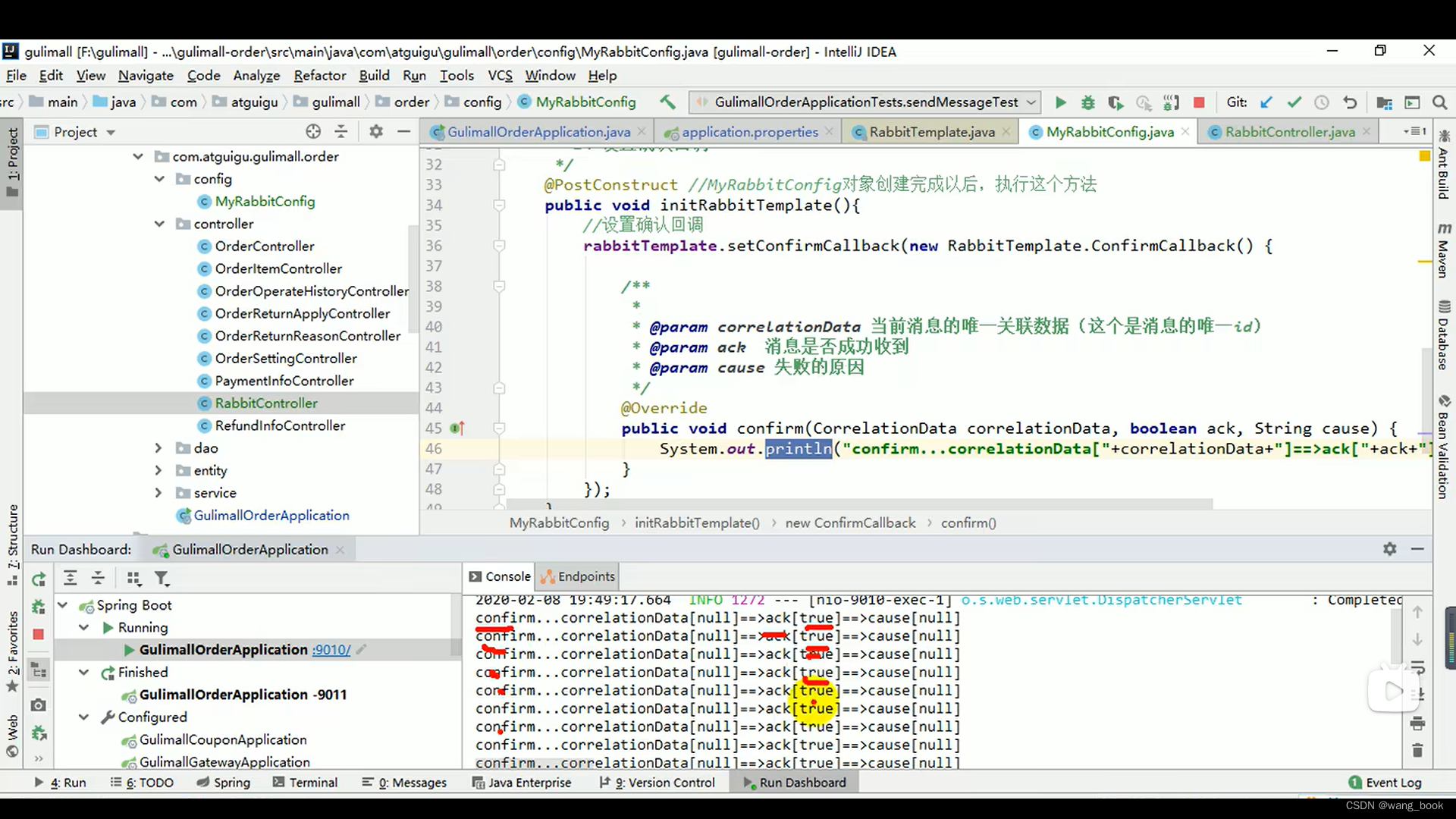Open :9010/ link in dashboard
The width and height of the screenshot is (1456, 819).
331,650
